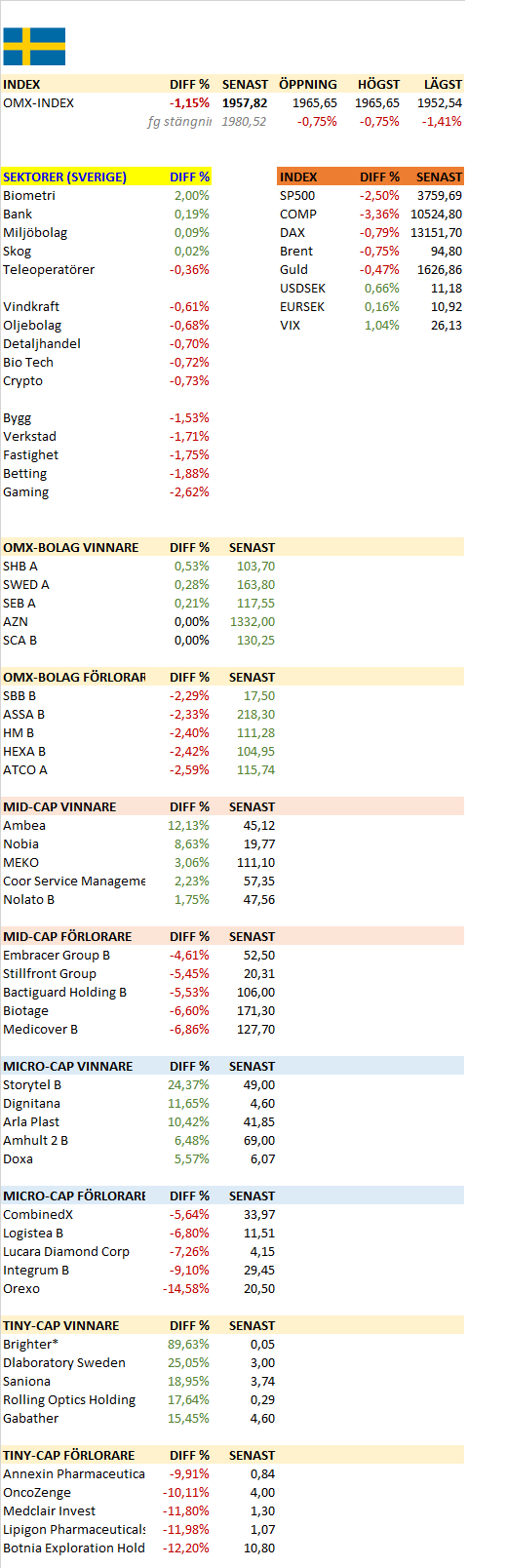
Task: Click the orange INDEX header cell
Action: (298, 176)
